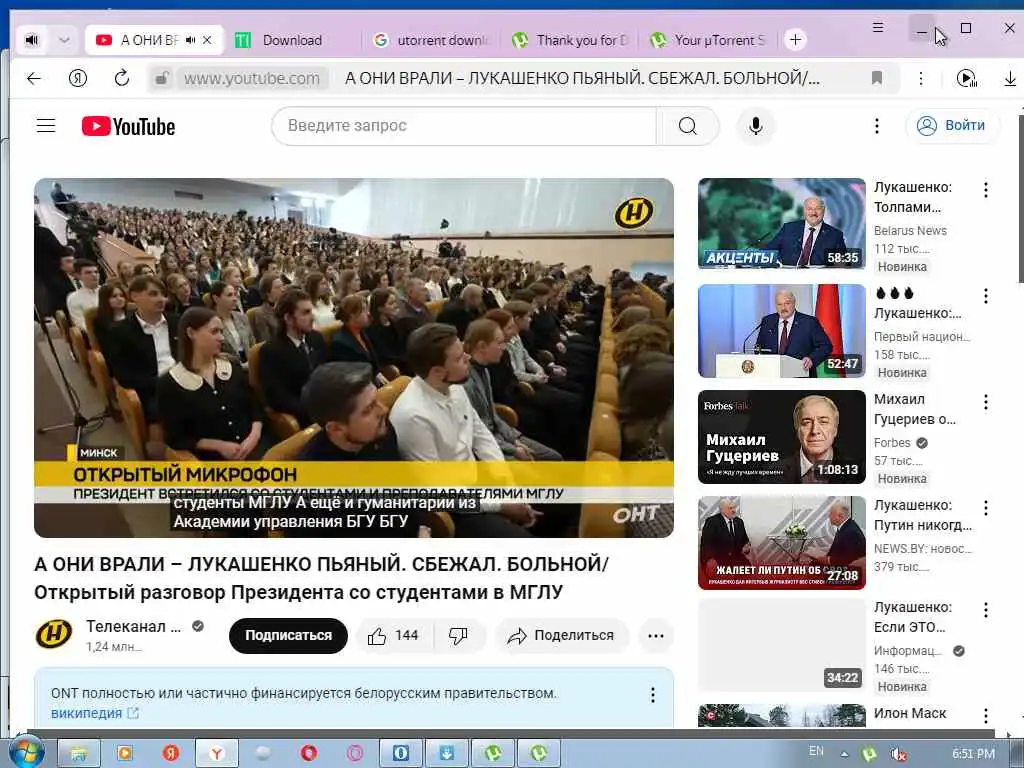Viewport: 1024px width, 768px height.
Task: Open the 52:47 Лукашенко video thumbnail
Action: tap(782, 331)
